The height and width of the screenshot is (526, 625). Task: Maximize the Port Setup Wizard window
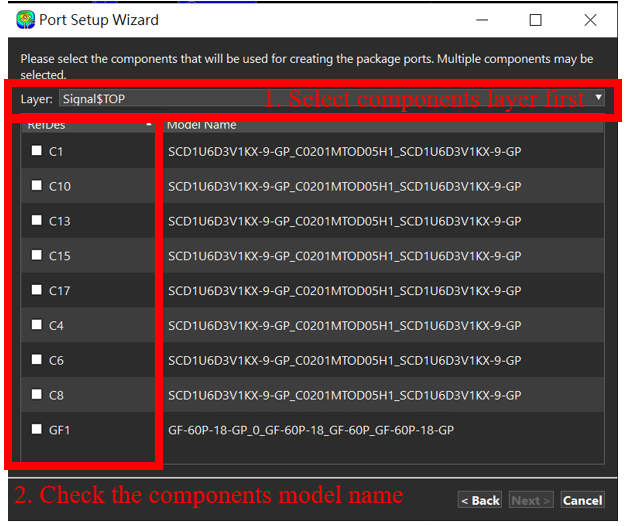click(535, 20)
